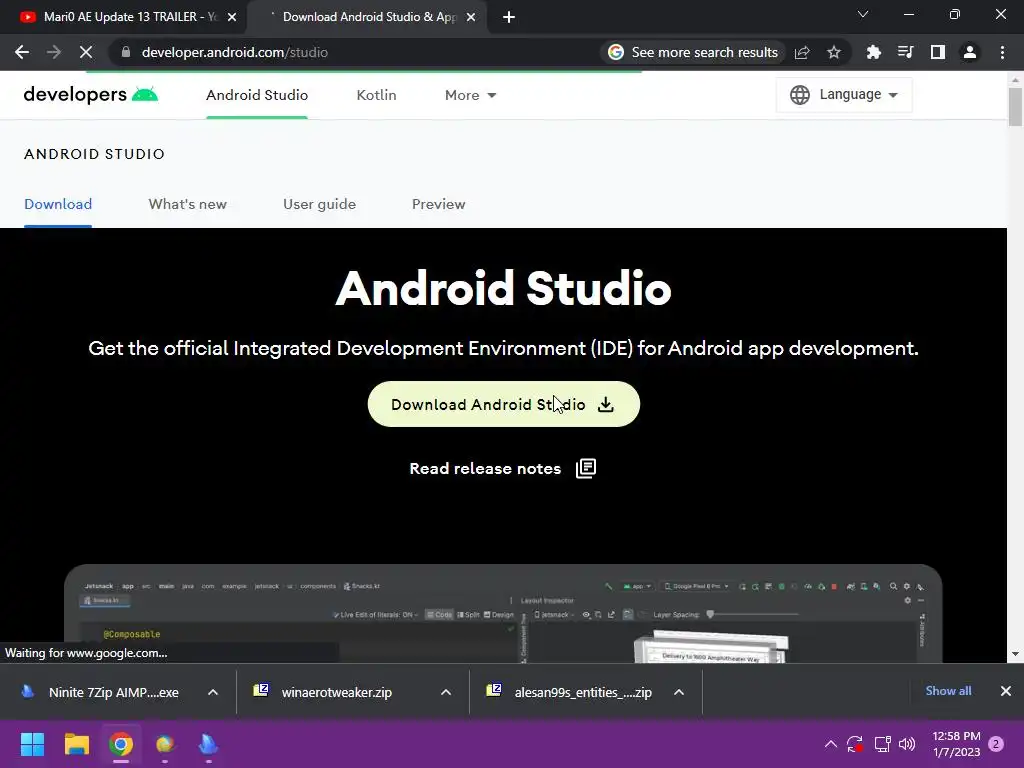Open File Explorer from the taskbar
Viewport: 1024px width, 768px height.
coord(76,744)
